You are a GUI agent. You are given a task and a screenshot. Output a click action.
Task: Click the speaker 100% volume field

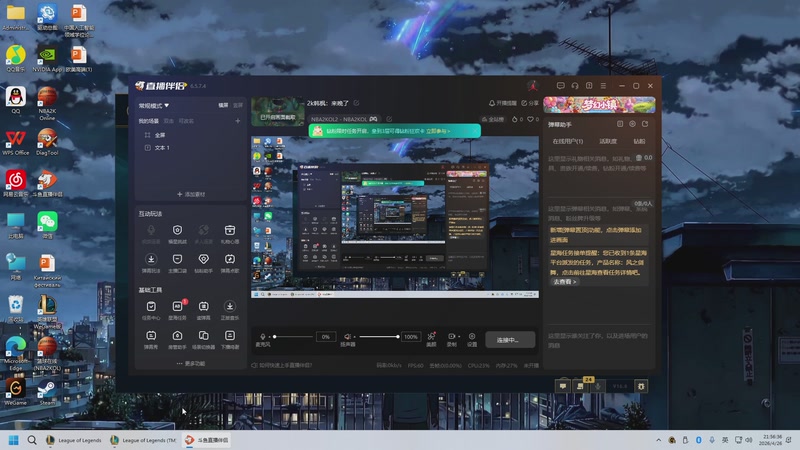click(411, 337)
